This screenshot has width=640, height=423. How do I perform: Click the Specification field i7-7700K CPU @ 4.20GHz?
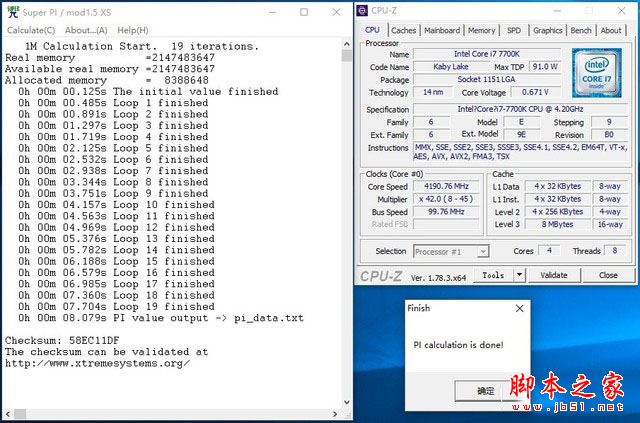point(520,109)
